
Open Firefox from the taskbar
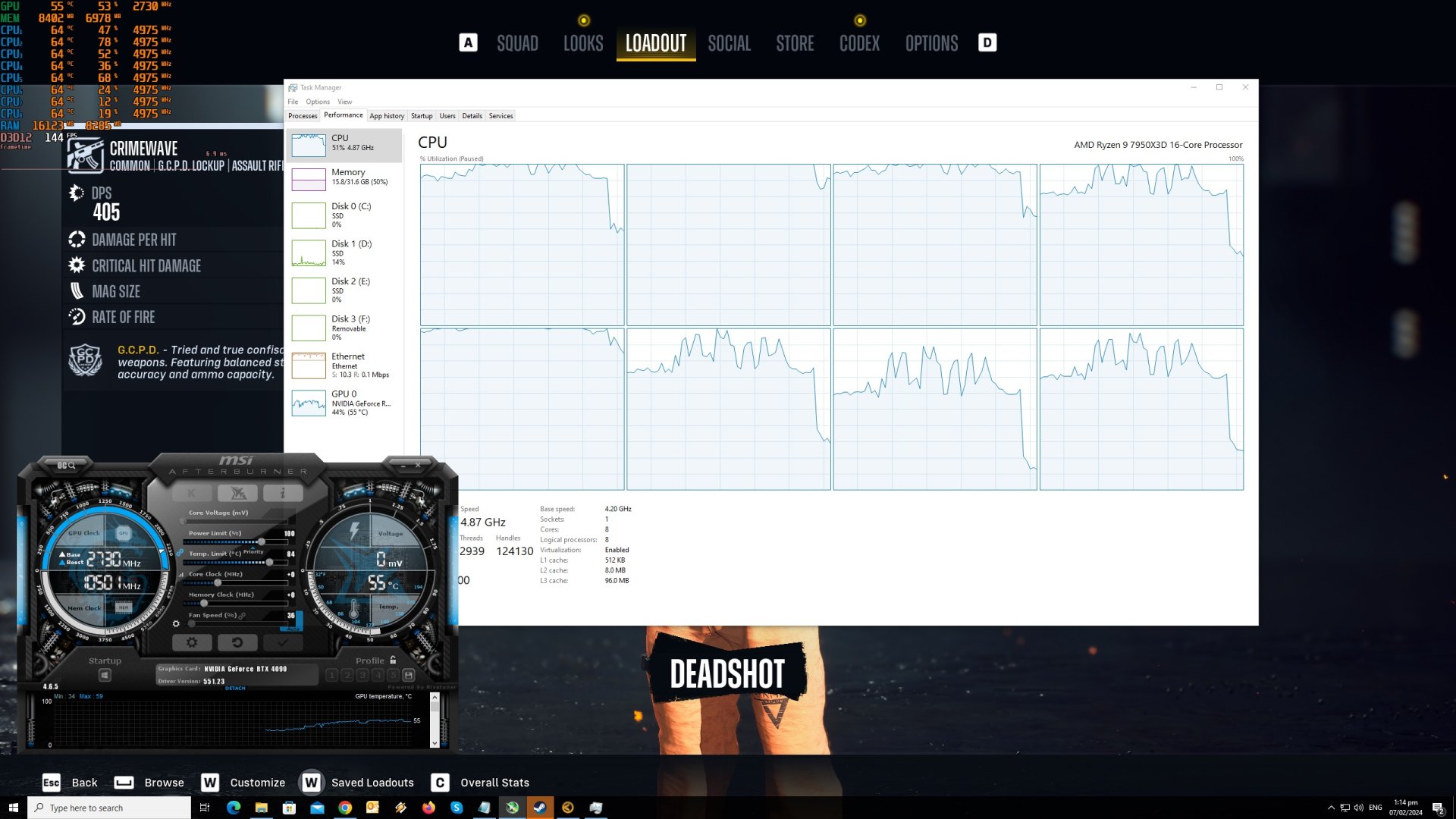(428, 808)
